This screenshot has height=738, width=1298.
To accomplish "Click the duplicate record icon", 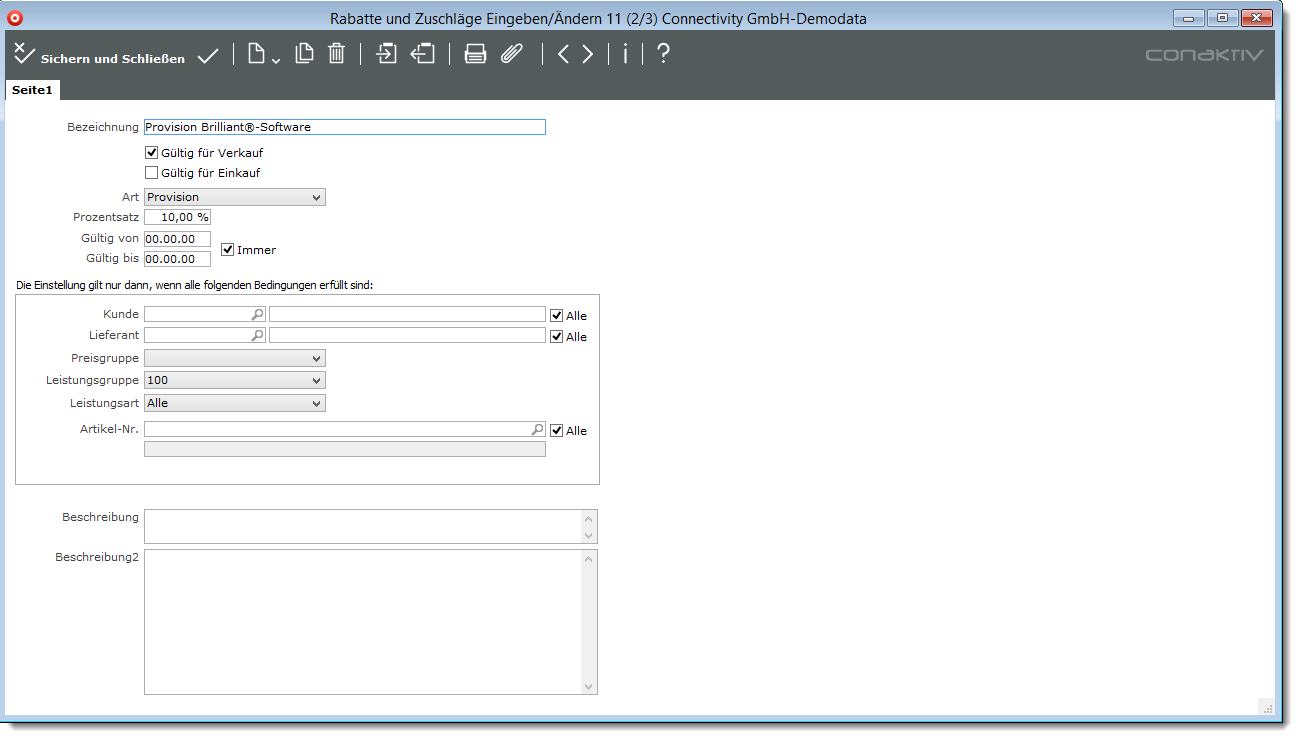I will [304, 54].
